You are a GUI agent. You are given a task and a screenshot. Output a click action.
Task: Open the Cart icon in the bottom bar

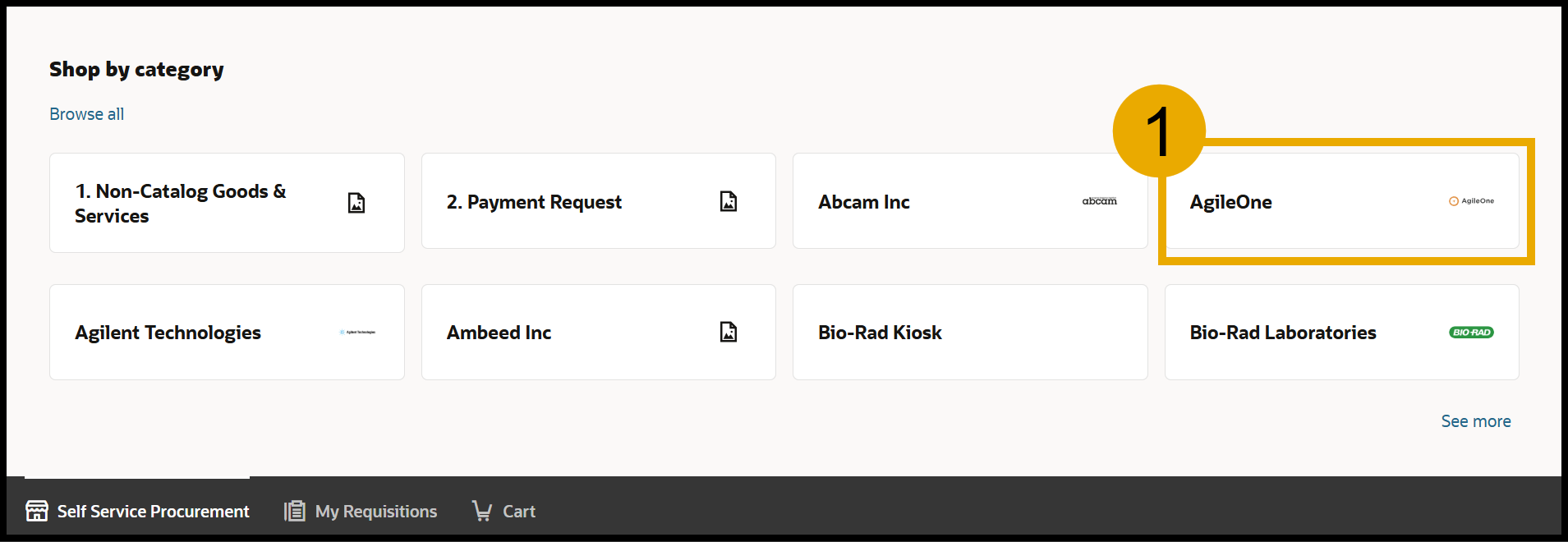(483, 511)
